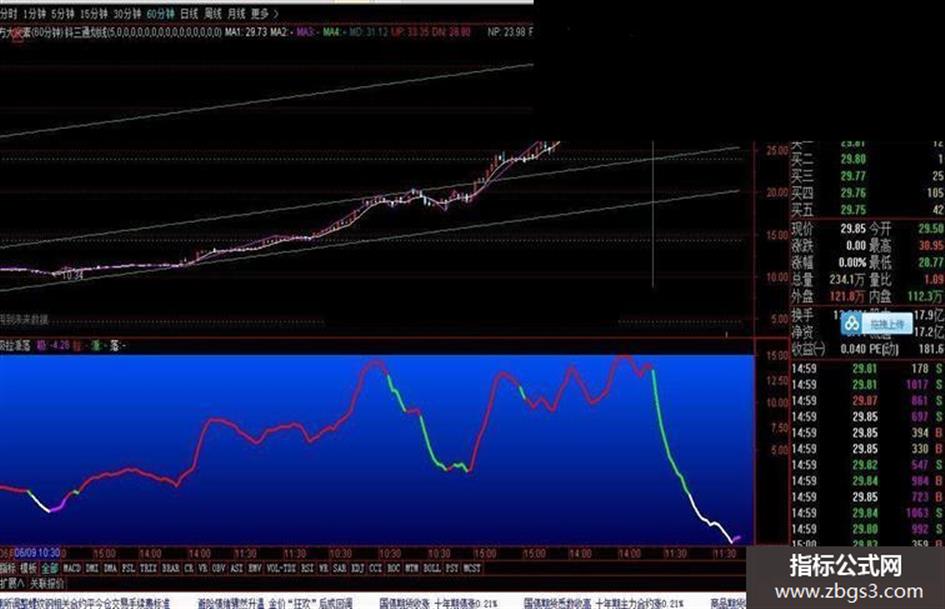945x609 pixels.
Task: Apply the ASI indicator
Action: 236,568
